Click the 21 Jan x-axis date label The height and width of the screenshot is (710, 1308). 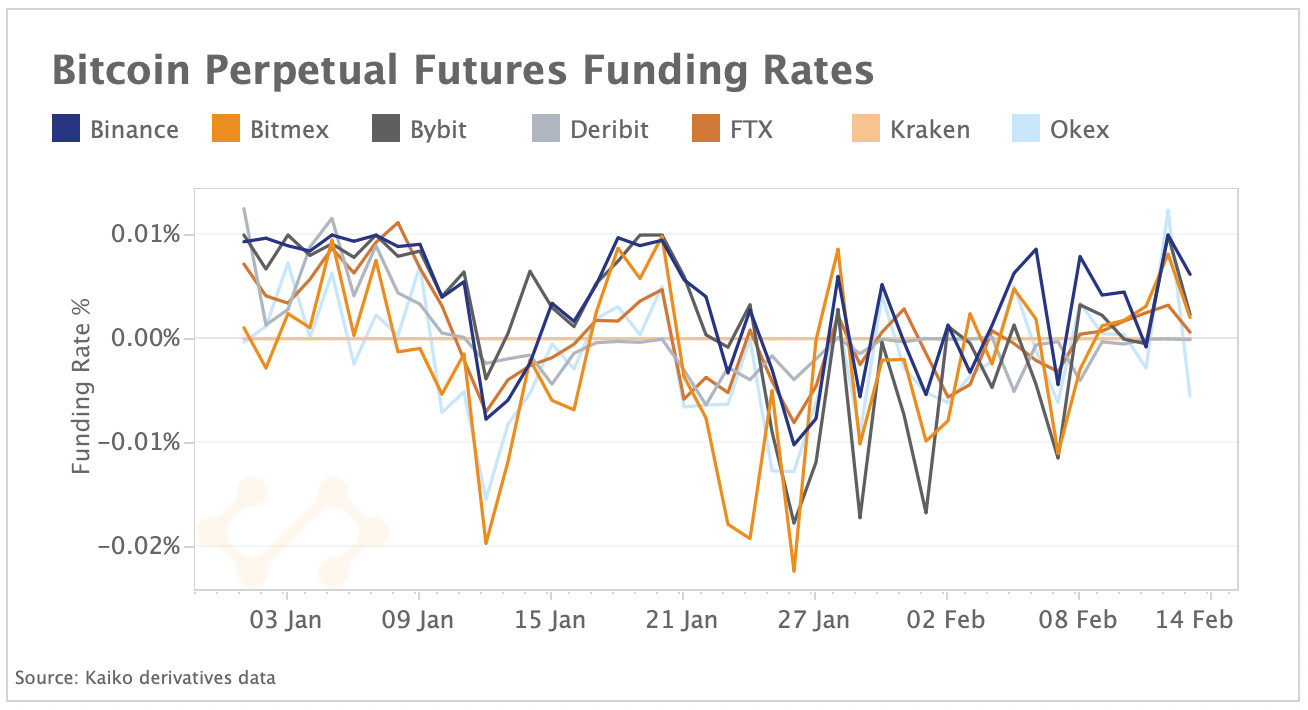click(x=681, y=620)
